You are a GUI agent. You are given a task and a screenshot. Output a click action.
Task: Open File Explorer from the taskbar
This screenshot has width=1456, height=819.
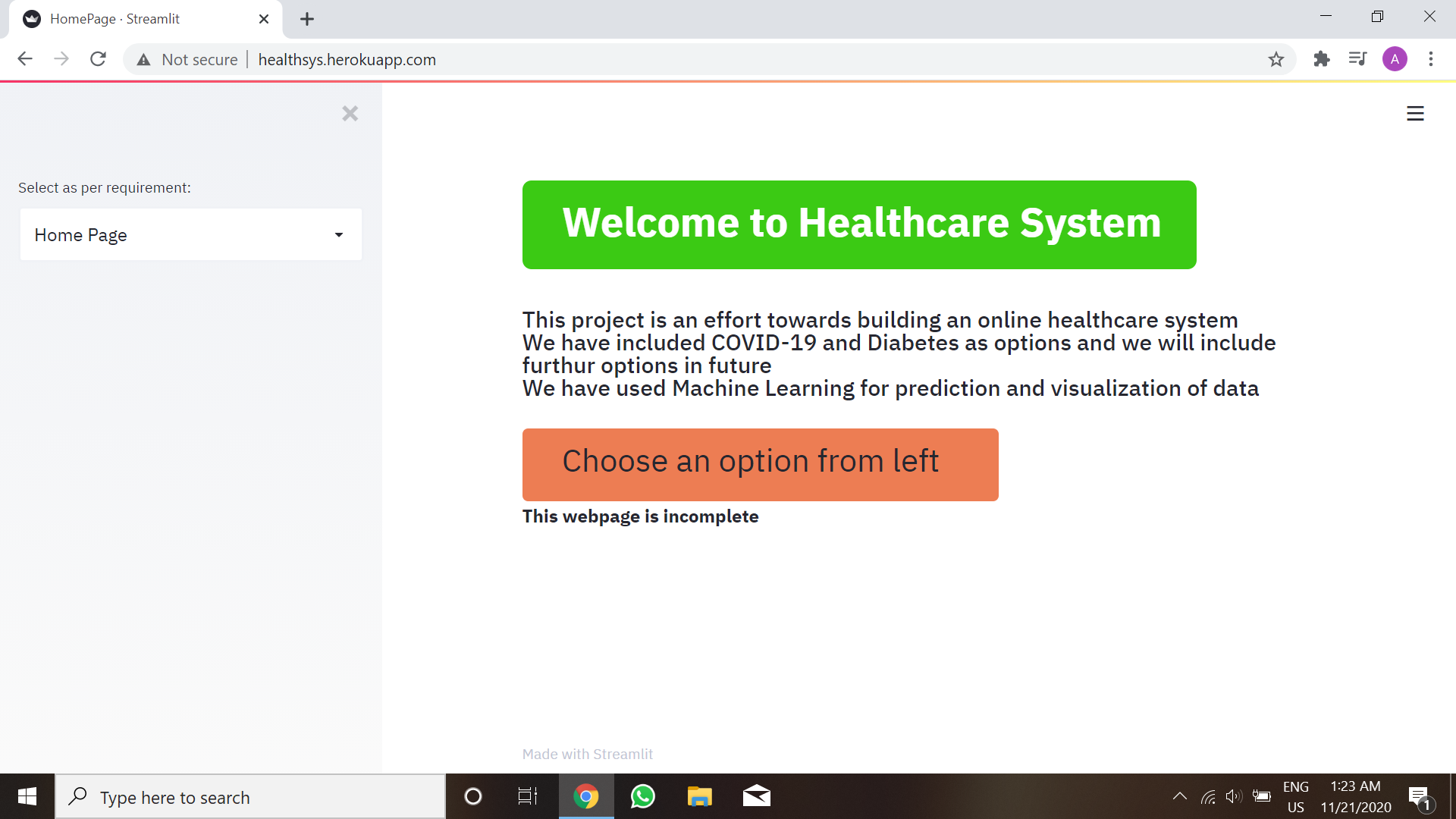click(x=699, y=796)
